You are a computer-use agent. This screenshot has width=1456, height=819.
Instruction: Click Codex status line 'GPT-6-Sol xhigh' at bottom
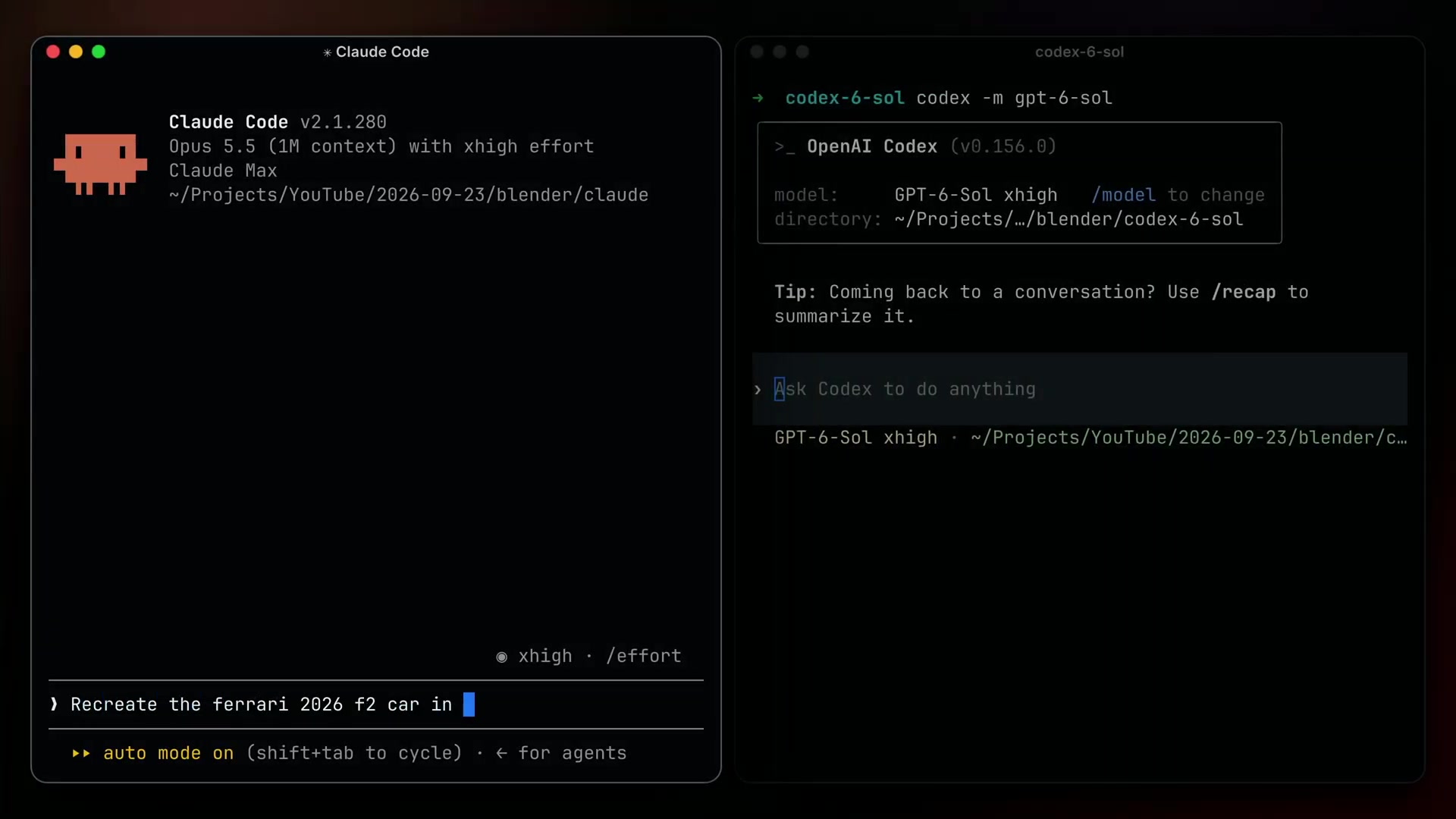click(856, 438)
